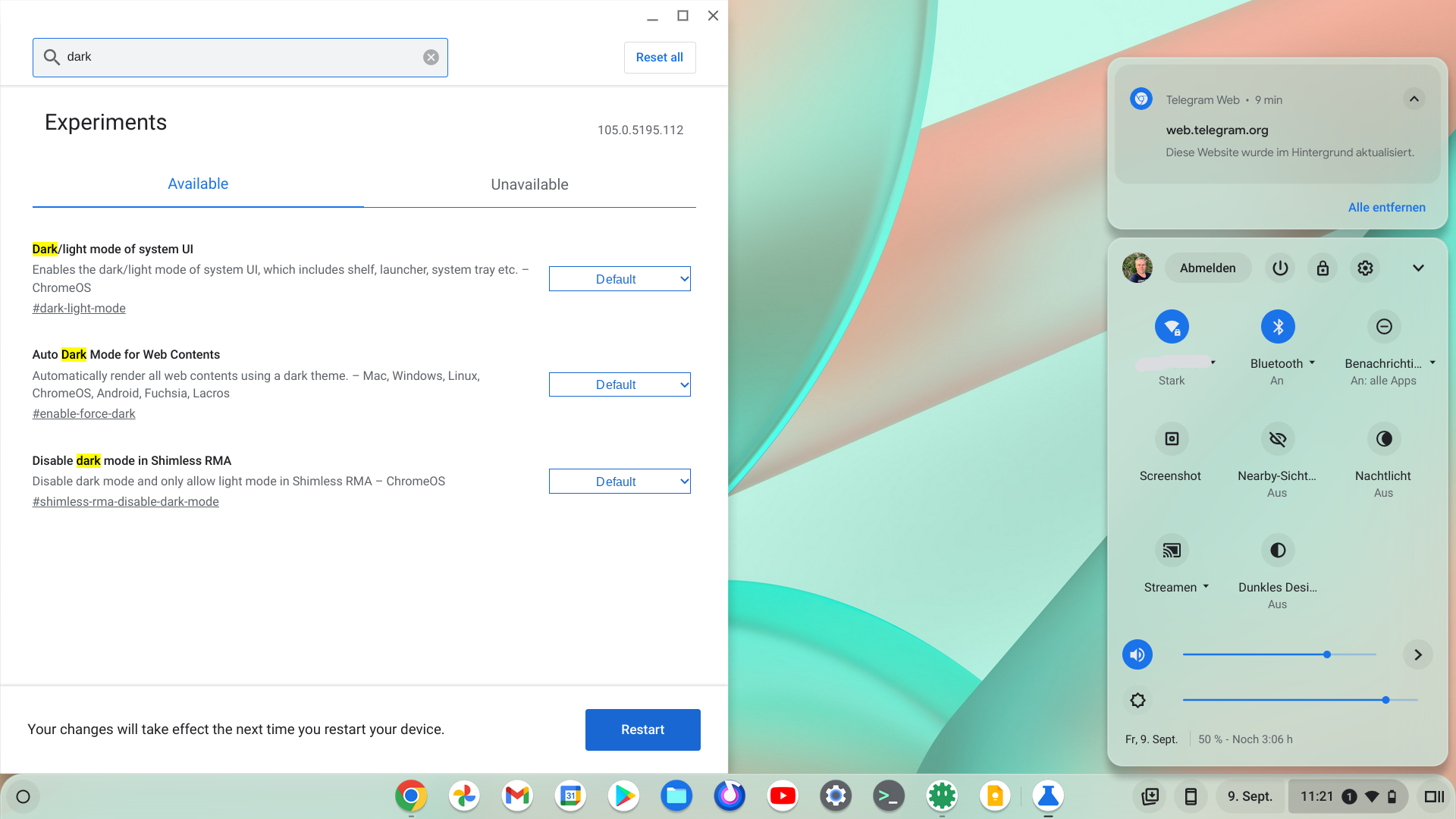Screen dimensions: 1456x819
Task: Open the Files app from the shelf
Action: [676, 796]
